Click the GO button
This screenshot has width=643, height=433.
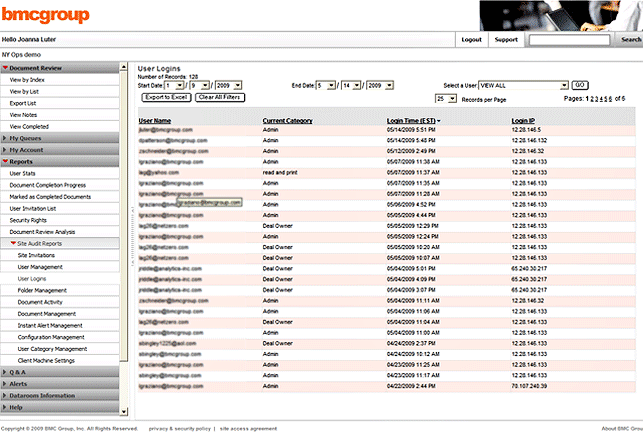pos(580,85)
